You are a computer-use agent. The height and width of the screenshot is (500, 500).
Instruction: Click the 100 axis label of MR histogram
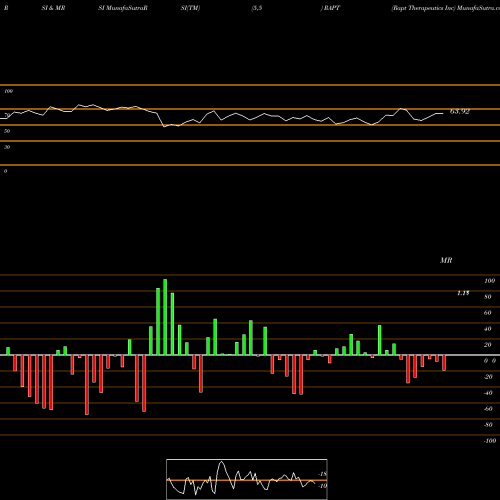490,281
